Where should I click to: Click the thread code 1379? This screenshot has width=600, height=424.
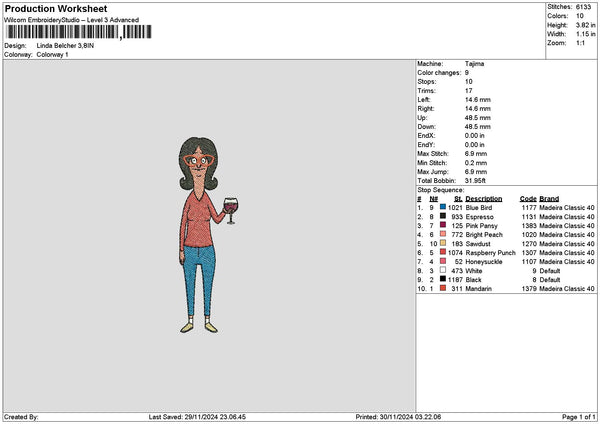pyautogui.click(x=529, y=289)
